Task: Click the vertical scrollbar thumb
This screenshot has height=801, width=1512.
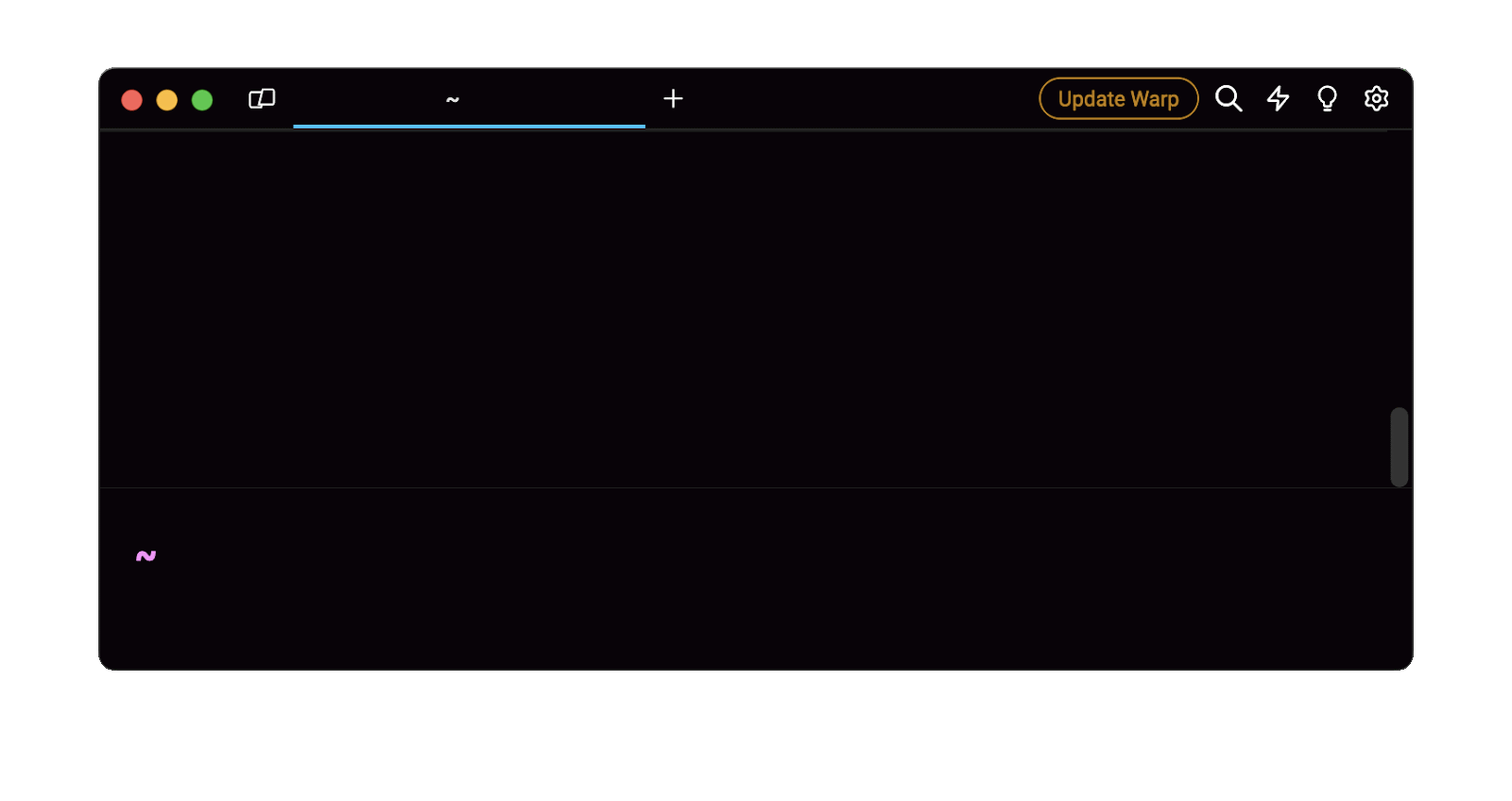Action: click(1399, 447)
